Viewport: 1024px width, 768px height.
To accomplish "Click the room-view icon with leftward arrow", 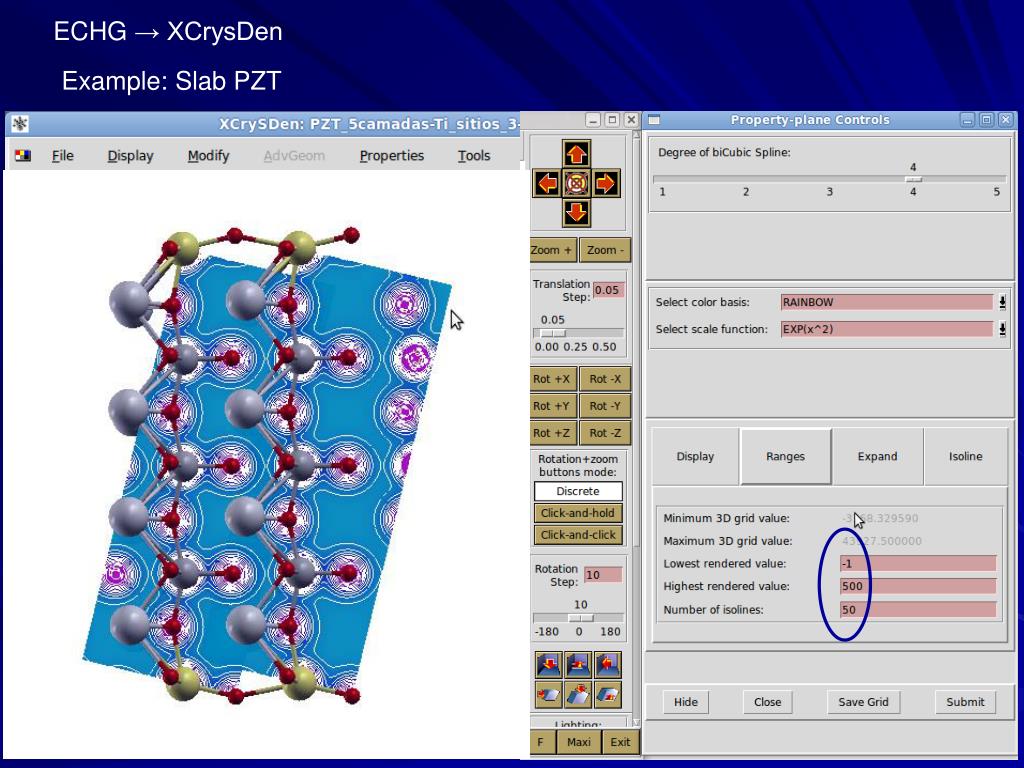I will [x=608, y=665].
